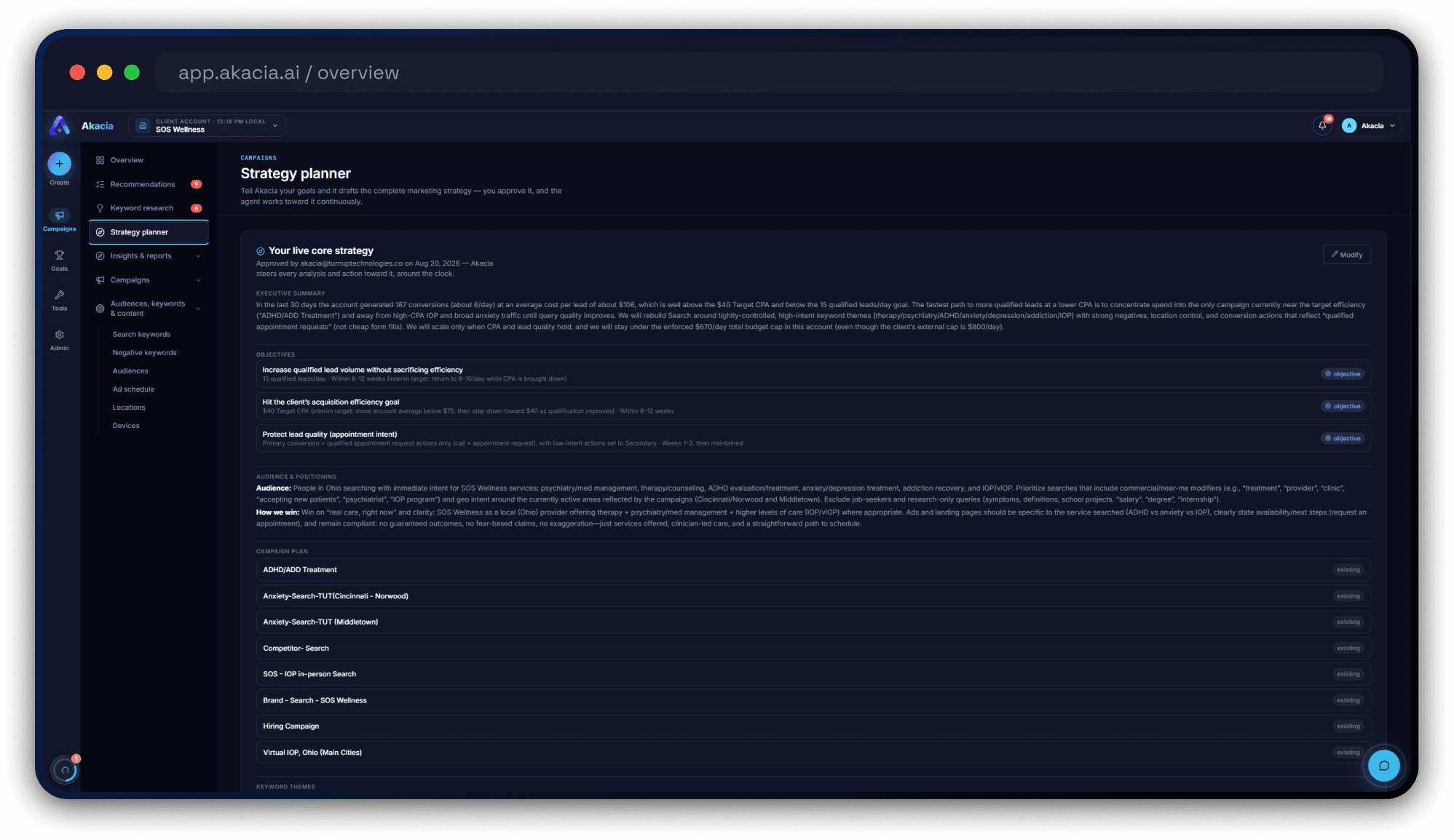Open Negative keywords submenu item
The width and height of the screenshot is (1454, 840).
[x=144, y=353]
